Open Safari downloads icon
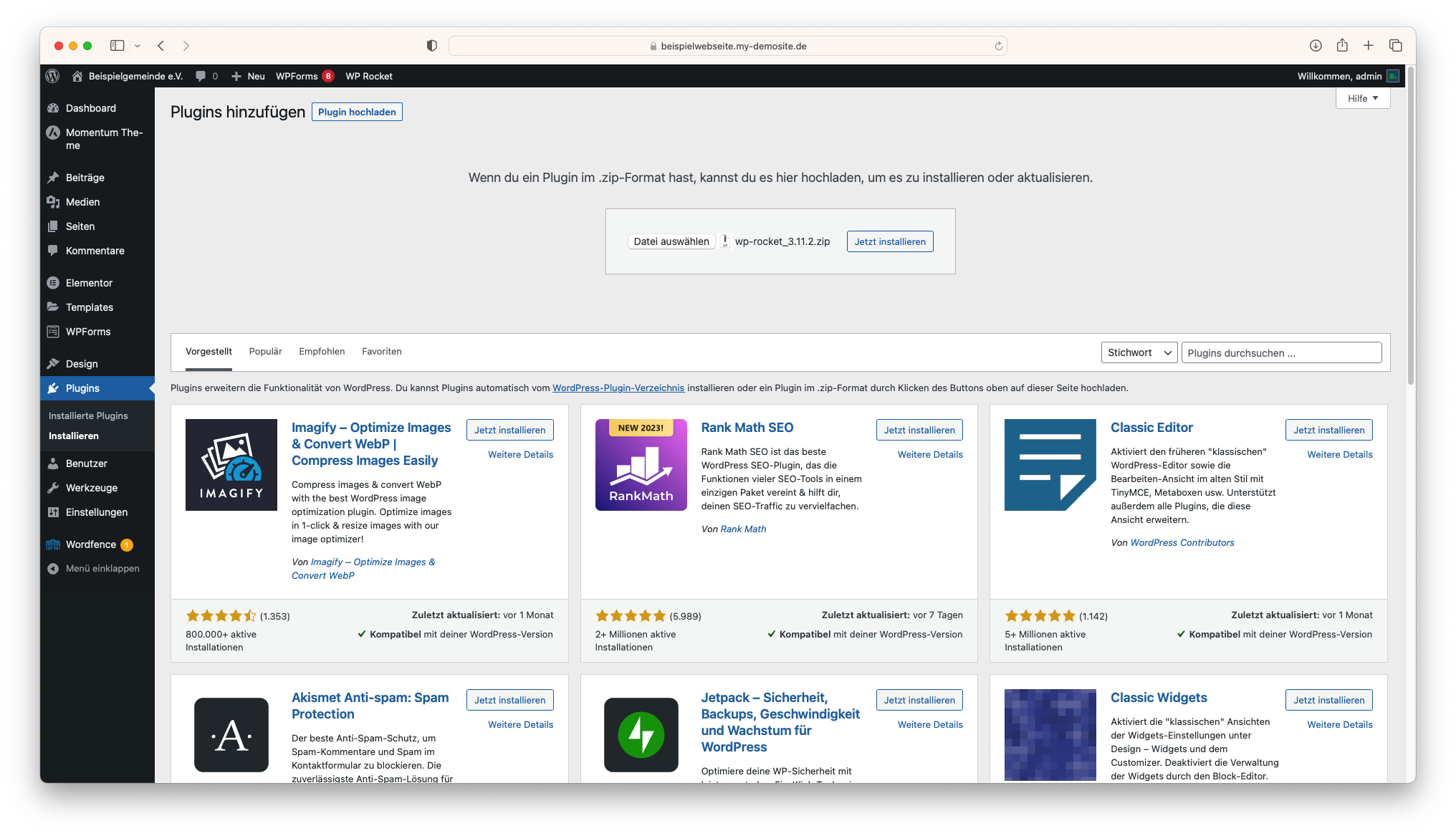Screen dimensions: 1456x836 click(x=1316, y=46)
